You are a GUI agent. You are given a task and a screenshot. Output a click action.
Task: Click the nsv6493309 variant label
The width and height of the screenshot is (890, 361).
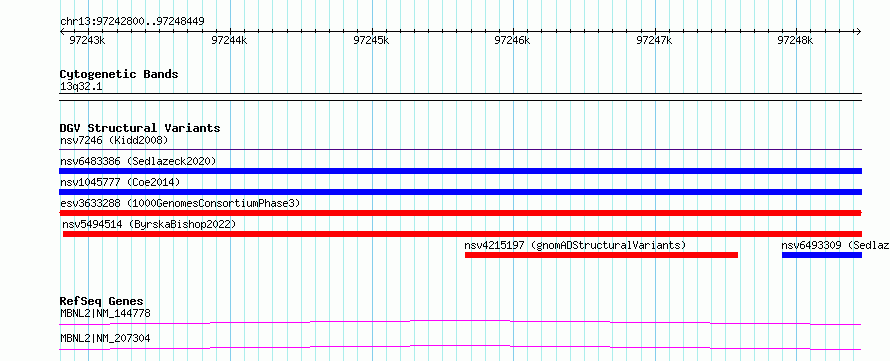pyautogui.click(x=836, y=245)
